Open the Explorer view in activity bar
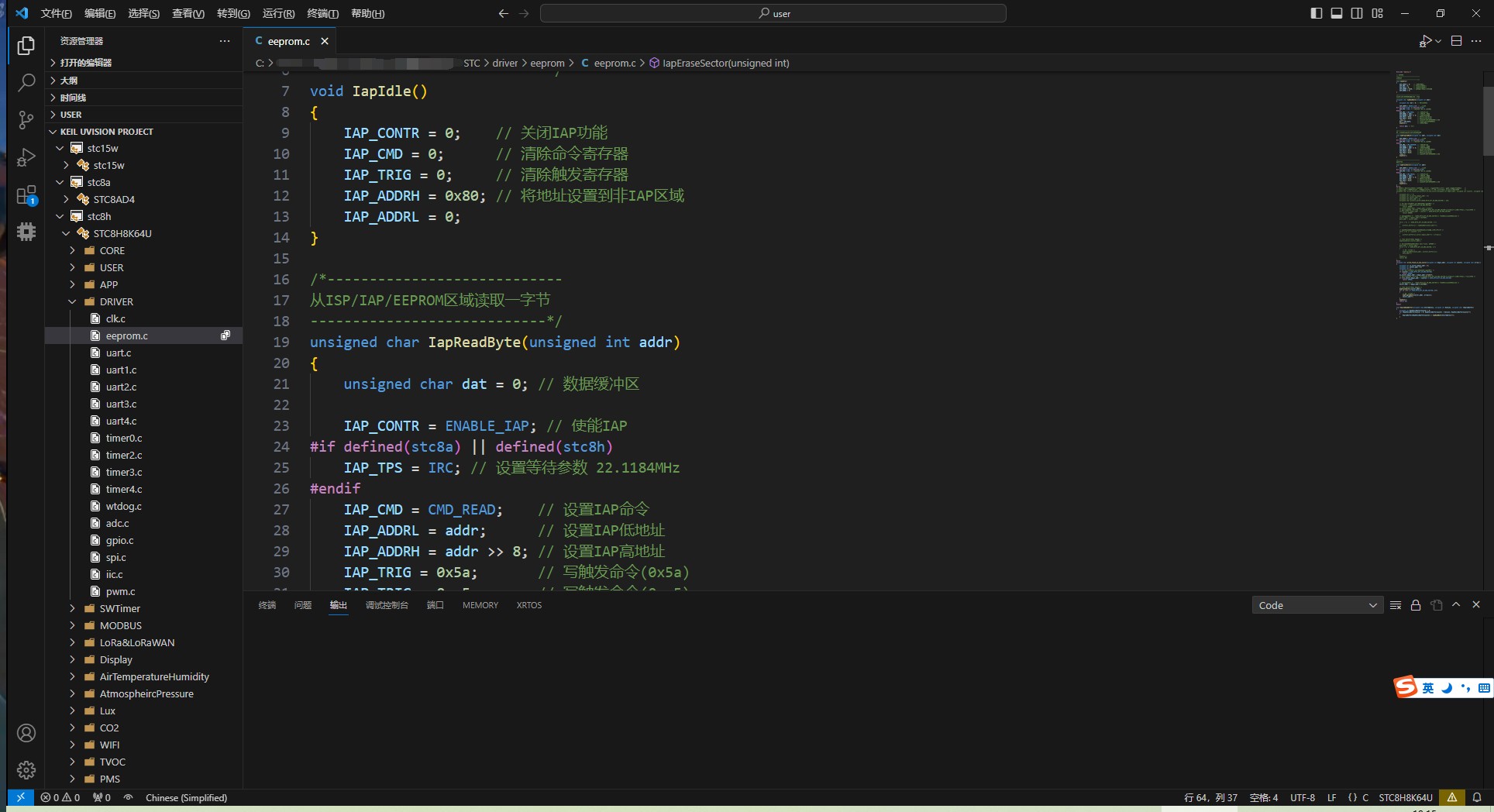 coord(26,46)
